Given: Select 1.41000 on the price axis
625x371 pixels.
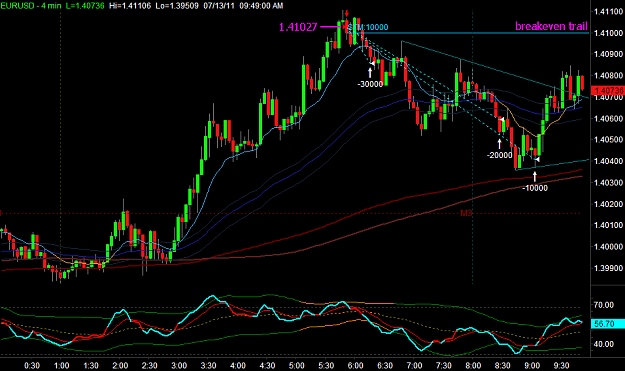Looking at the screenshot, I should click(608, 33).
